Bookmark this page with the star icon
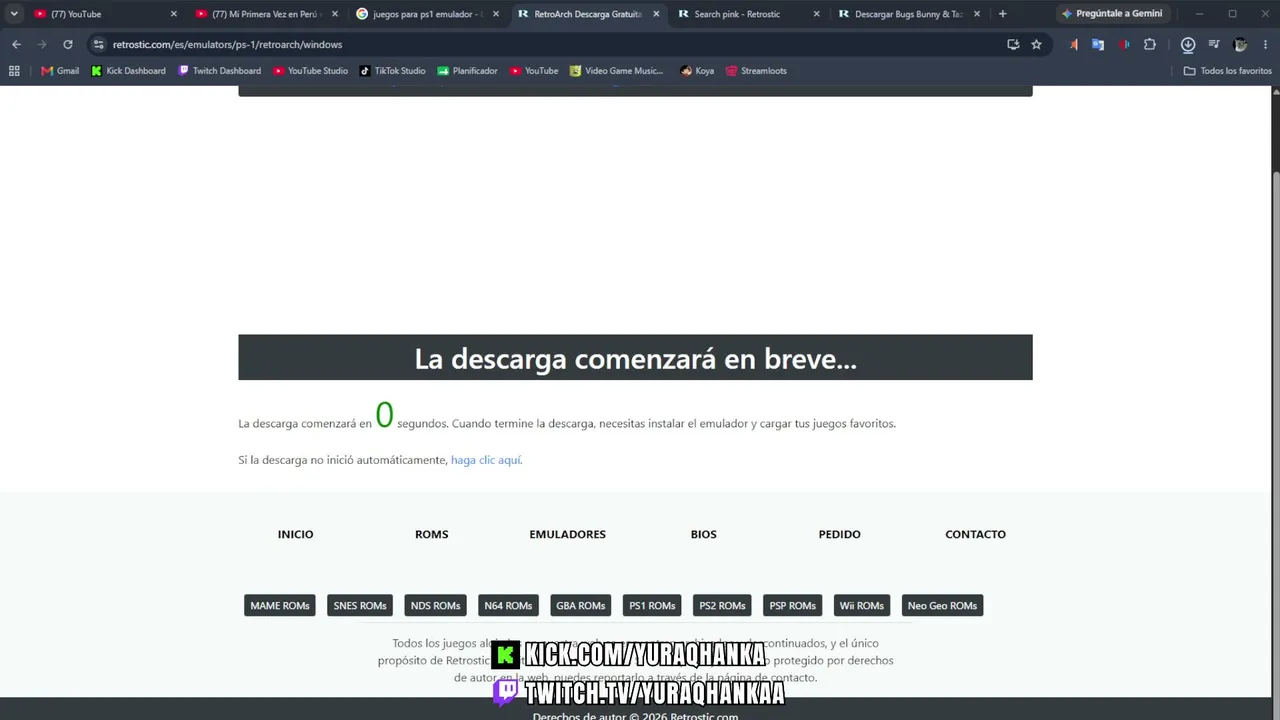Image resolution: width=1280 pixels, height=720 pixels. (x=1036, y=44)
